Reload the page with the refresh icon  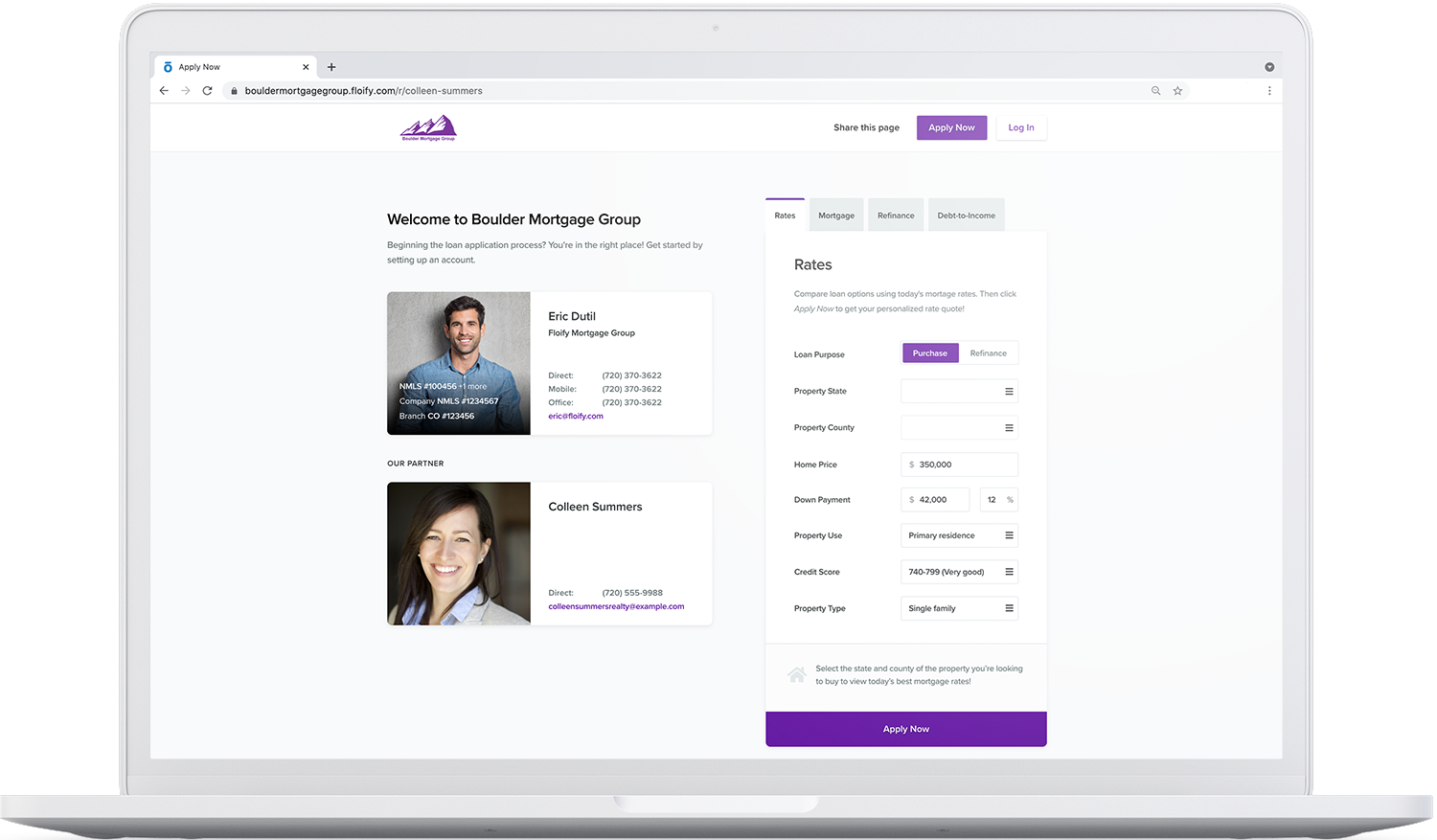pyautogui.click(x=207, y=91)
